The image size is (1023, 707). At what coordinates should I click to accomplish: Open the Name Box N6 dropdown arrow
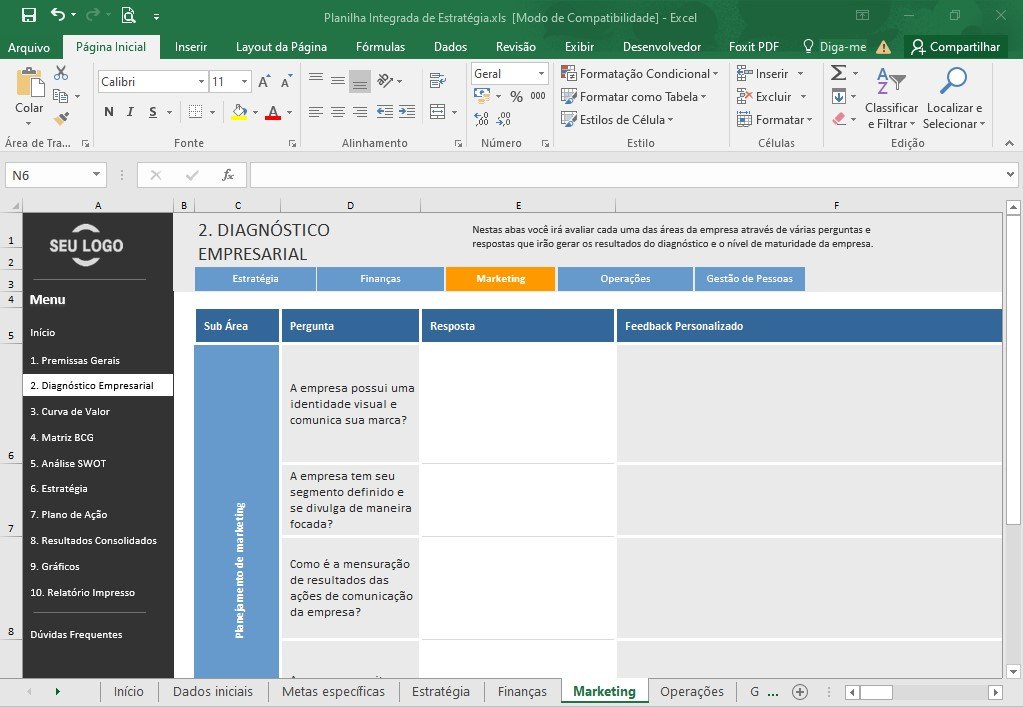pos(96,174)
